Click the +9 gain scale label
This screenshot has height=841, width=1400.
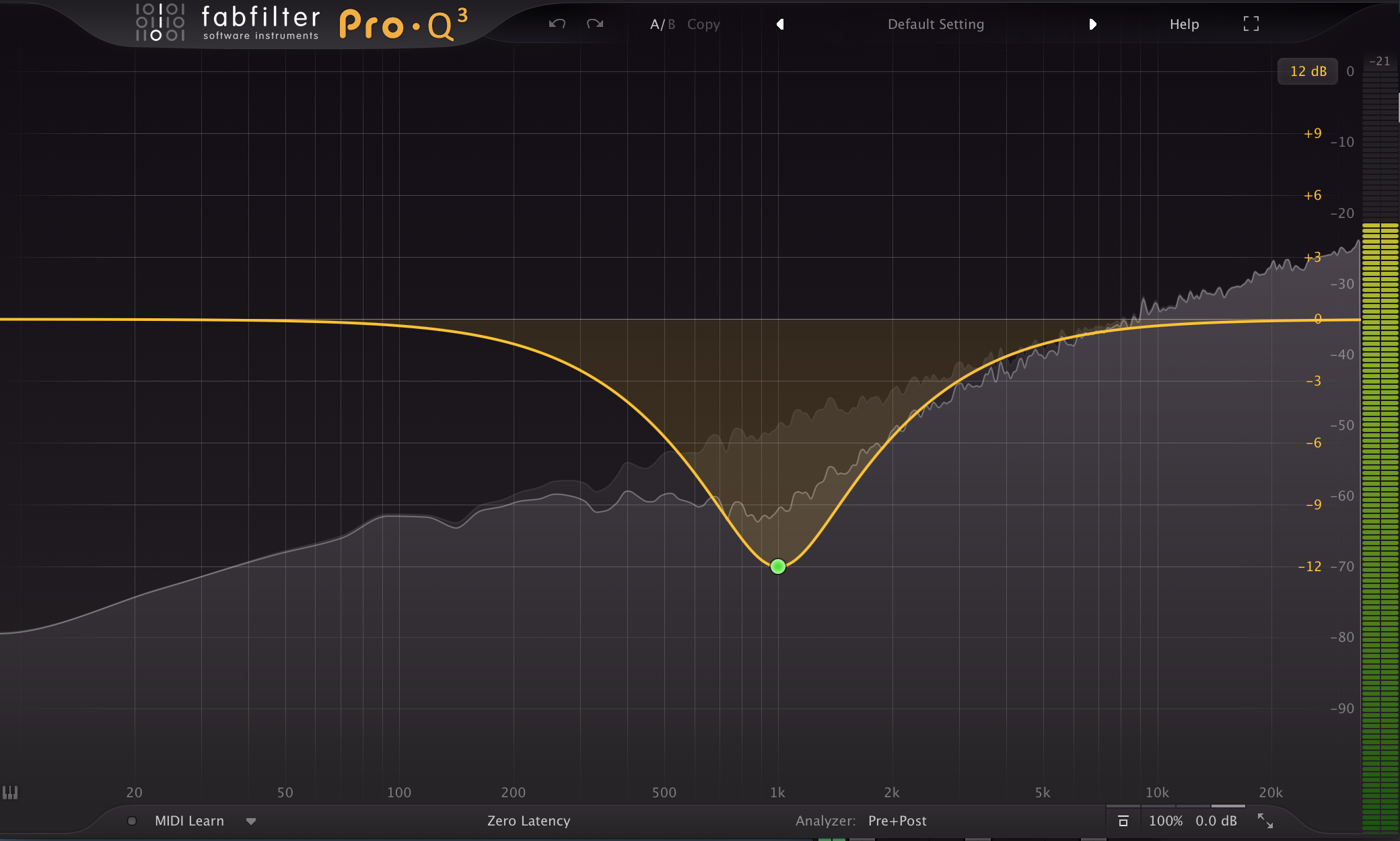(1312, 133)
